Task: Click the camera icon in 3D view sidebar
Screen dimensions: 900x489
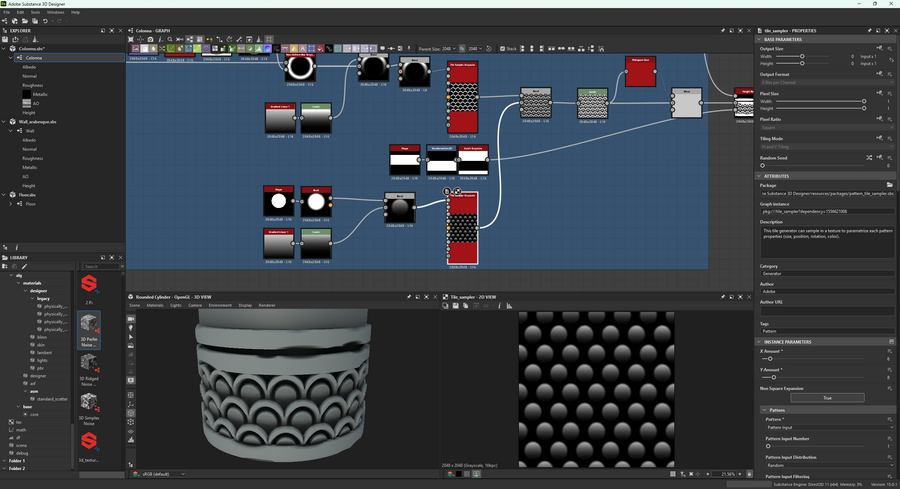Action: click(131, 319)
